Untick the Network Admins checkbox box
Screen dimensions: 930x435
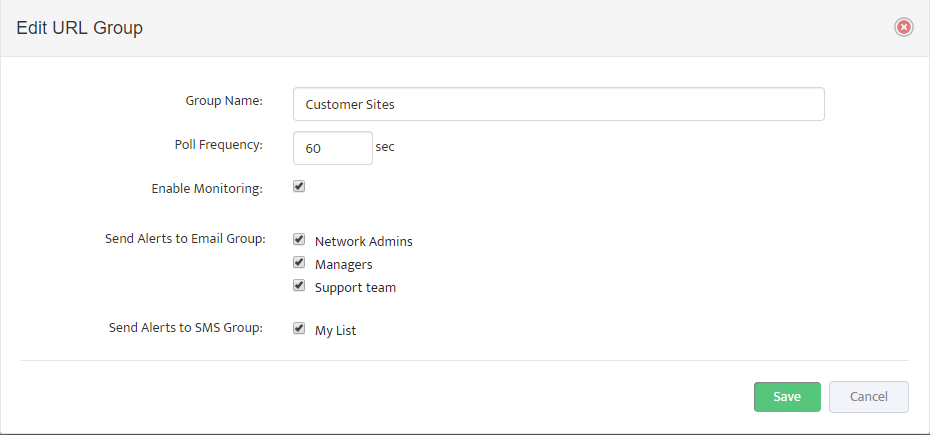click(299, 240)
